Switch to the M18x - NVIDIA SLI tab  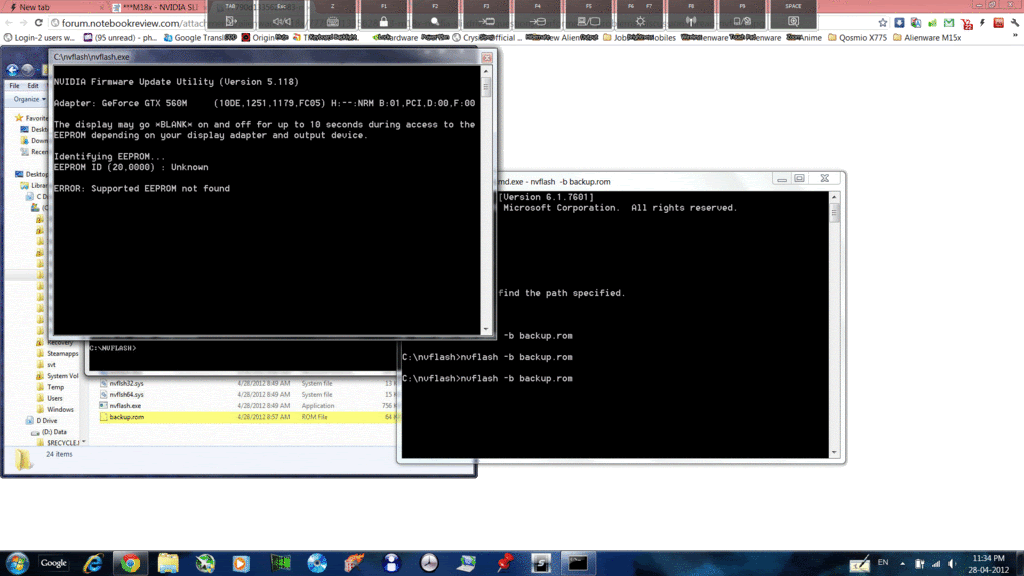pyautogui.click(x=157, y=7)
